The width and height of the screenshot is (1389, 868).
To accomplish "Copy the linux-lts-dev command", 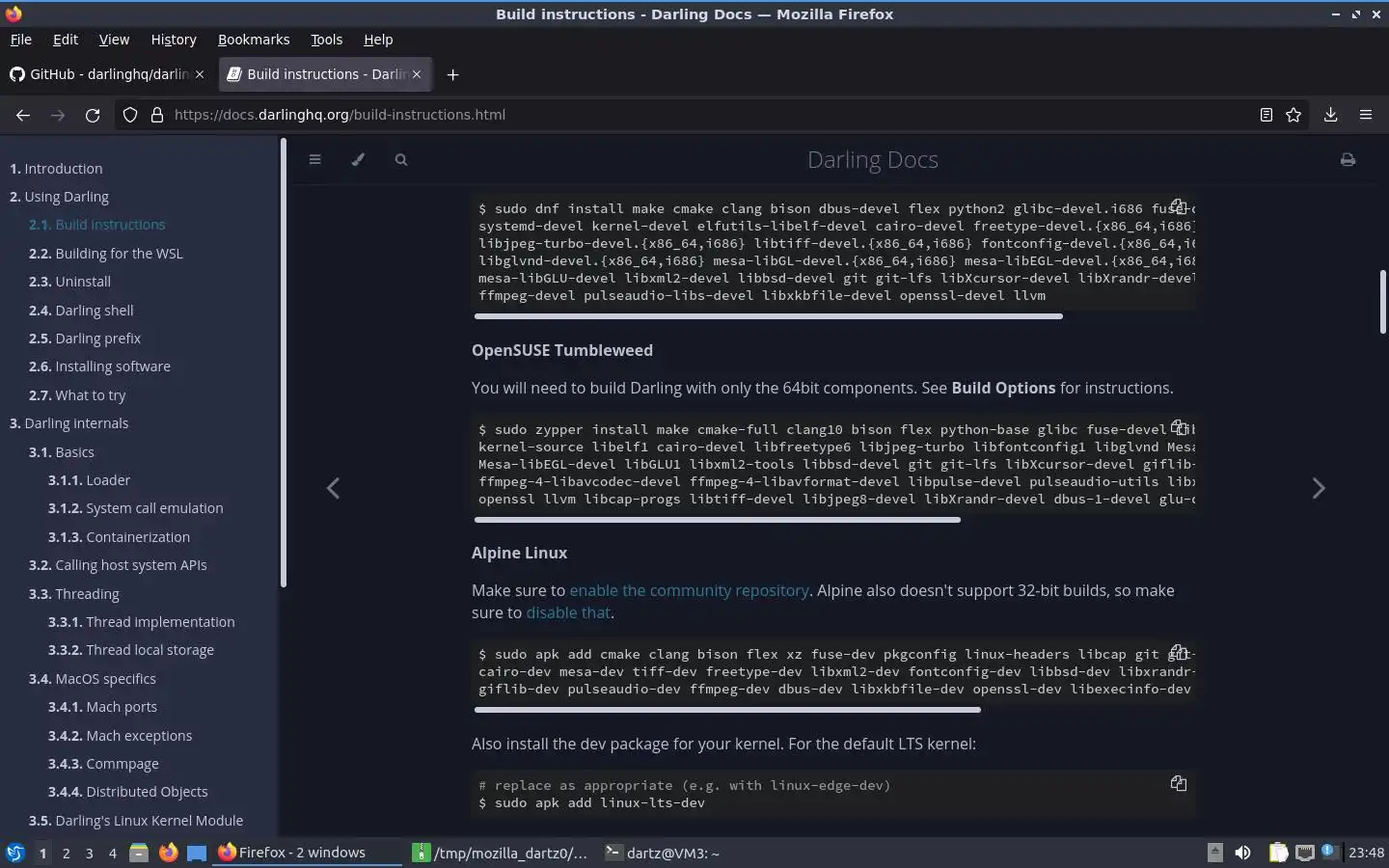I will click(x=1178, y=783).
